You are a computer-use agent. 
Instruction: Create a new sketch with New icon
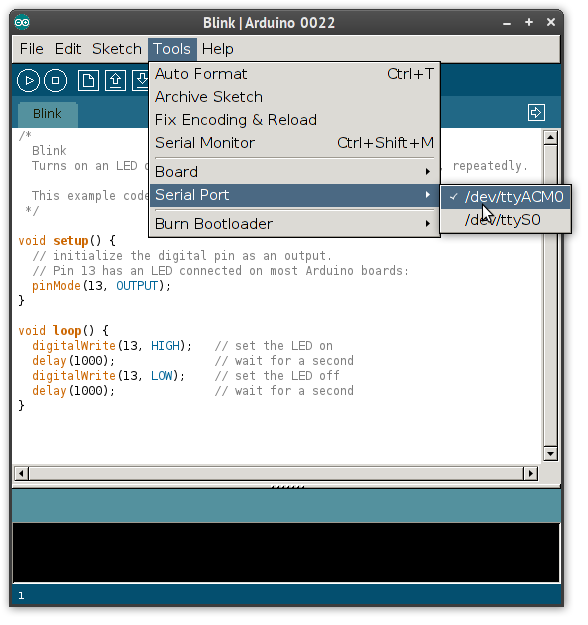[88, 81]
